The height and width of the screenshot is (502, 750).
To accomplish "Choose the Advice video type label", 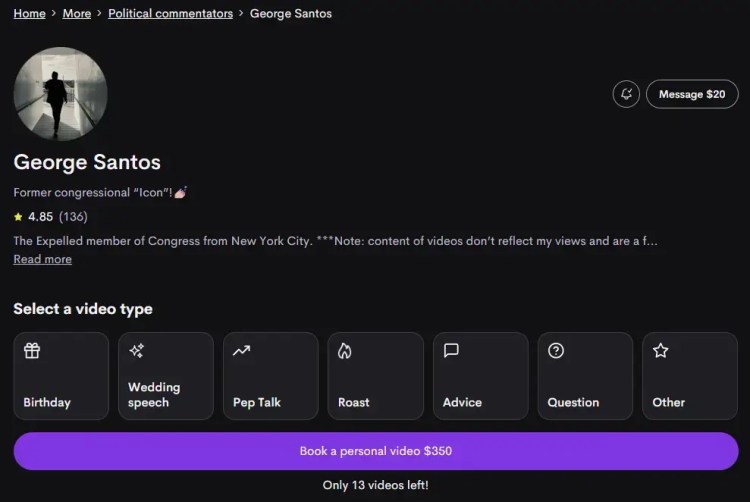I will coord(463,402).
